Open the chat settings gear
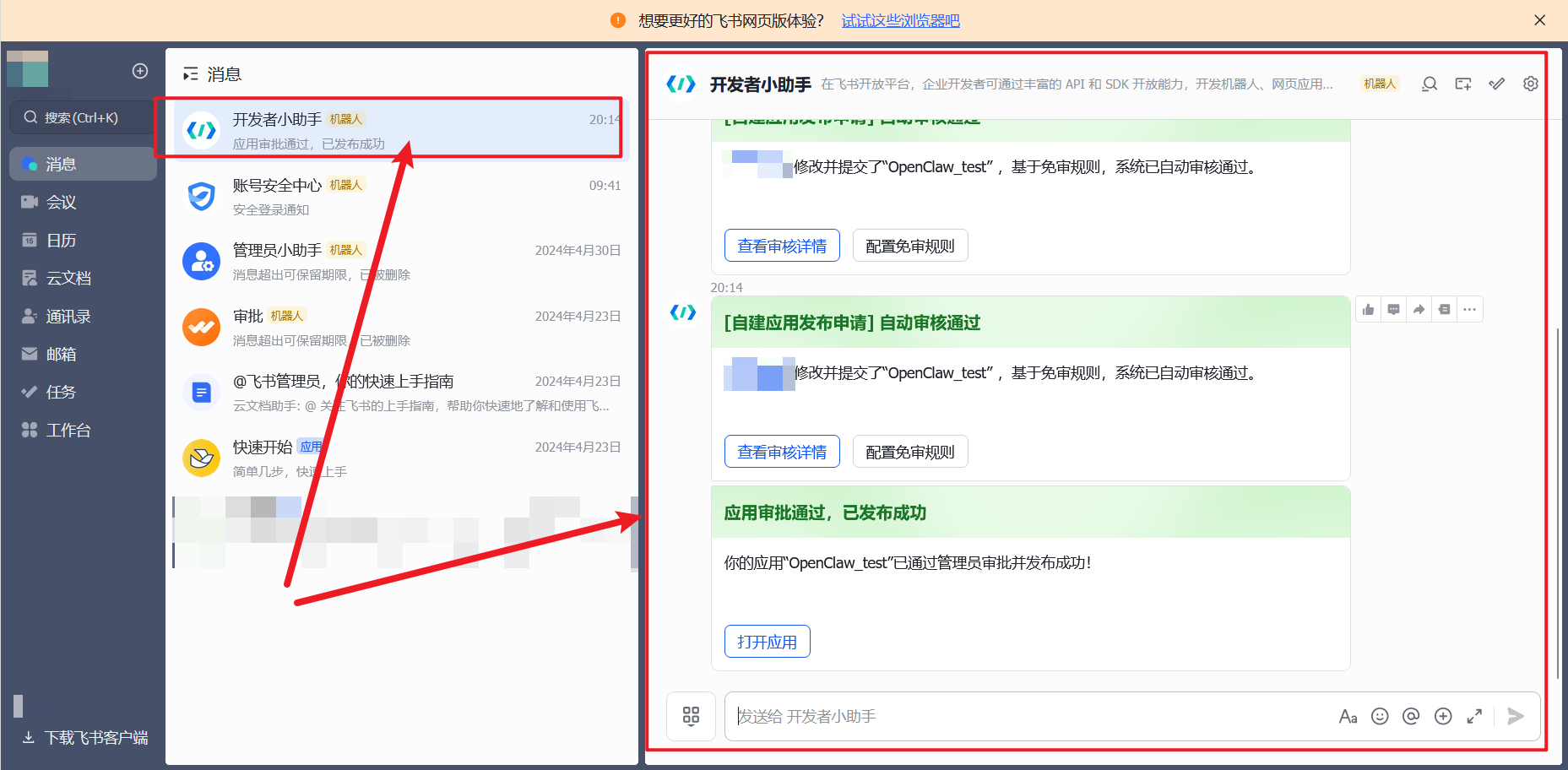Viewport: 1568px width, 770px height. click(x=1530, y=84)
